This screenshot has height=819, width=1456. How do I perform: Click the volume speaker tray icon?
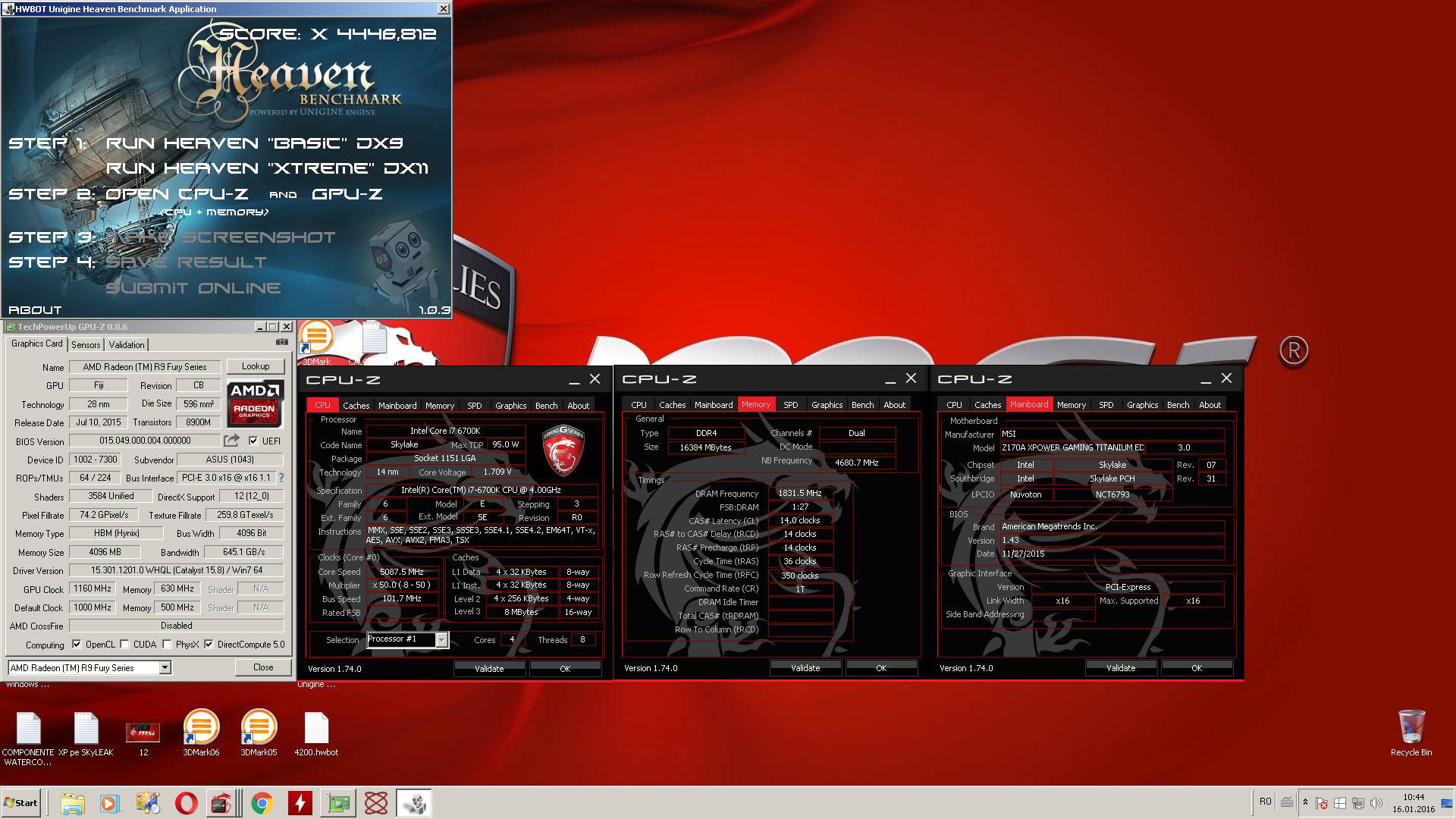click(x=1376, y=802)
